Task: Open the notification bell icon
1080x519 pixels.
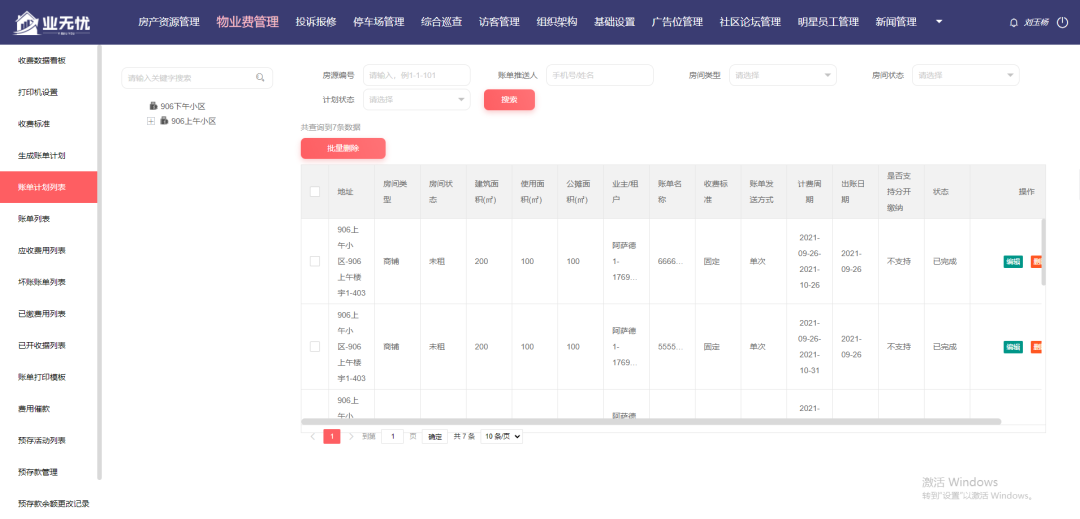Action: (1013, 23)
